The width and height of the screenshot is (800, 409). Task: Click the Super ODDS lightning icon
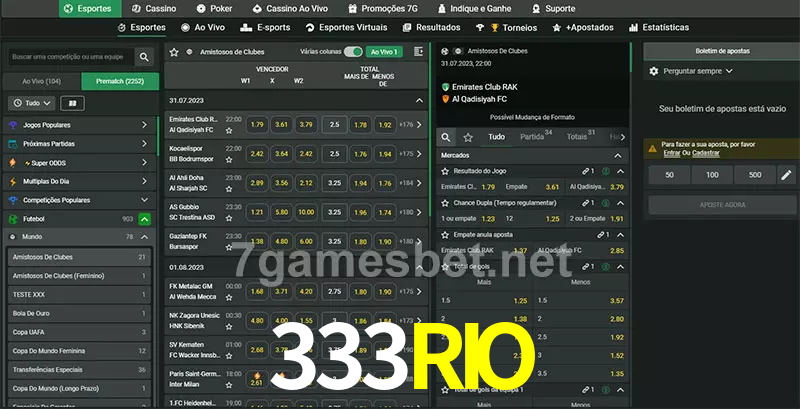point(13,163)
